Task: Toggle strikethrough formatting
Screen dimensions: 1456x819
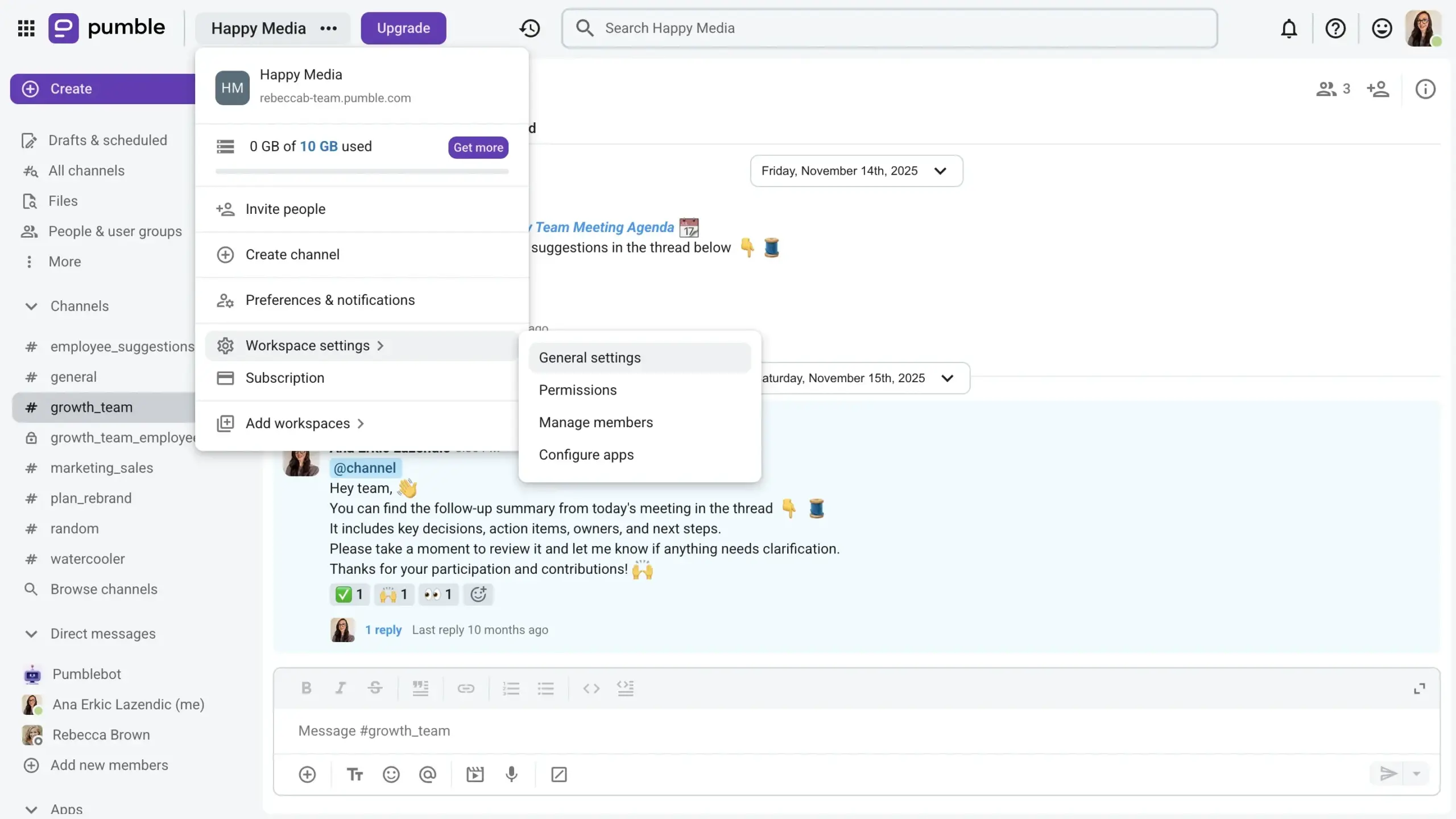Action: (375, 688)
